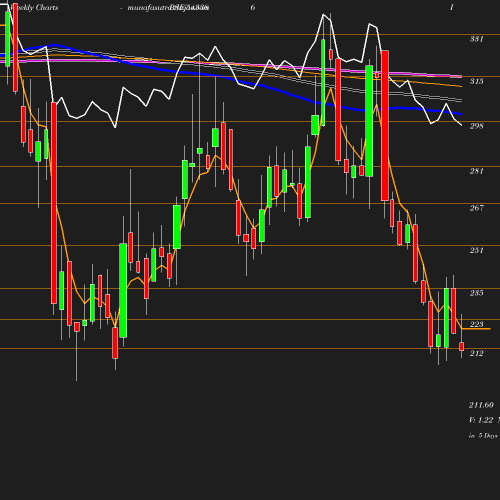Click the price axis label 251
Screen dimensions: 500x500
pos(477,250)
